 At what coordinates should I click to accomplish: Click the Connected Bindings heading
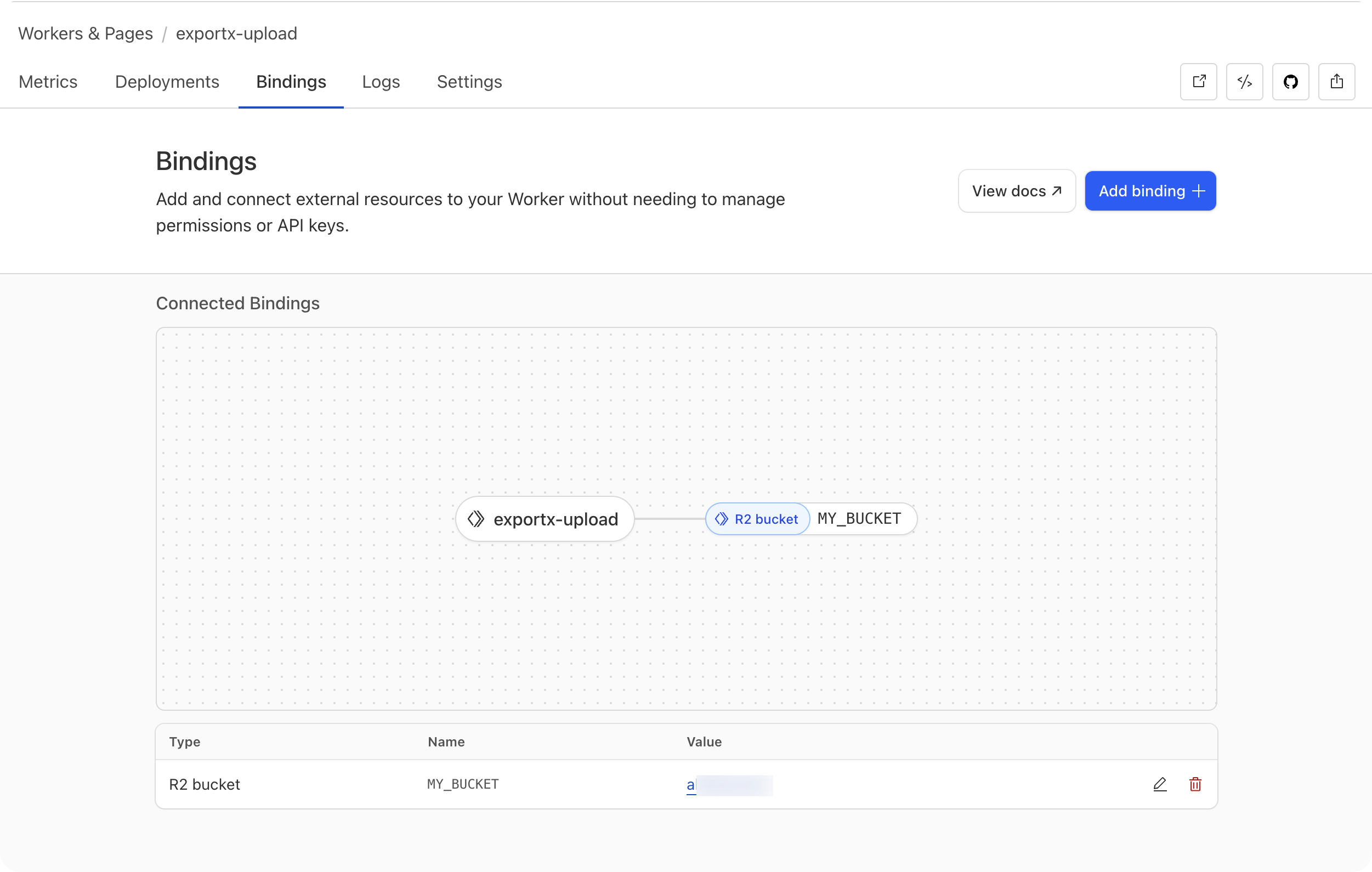point(237,303)
